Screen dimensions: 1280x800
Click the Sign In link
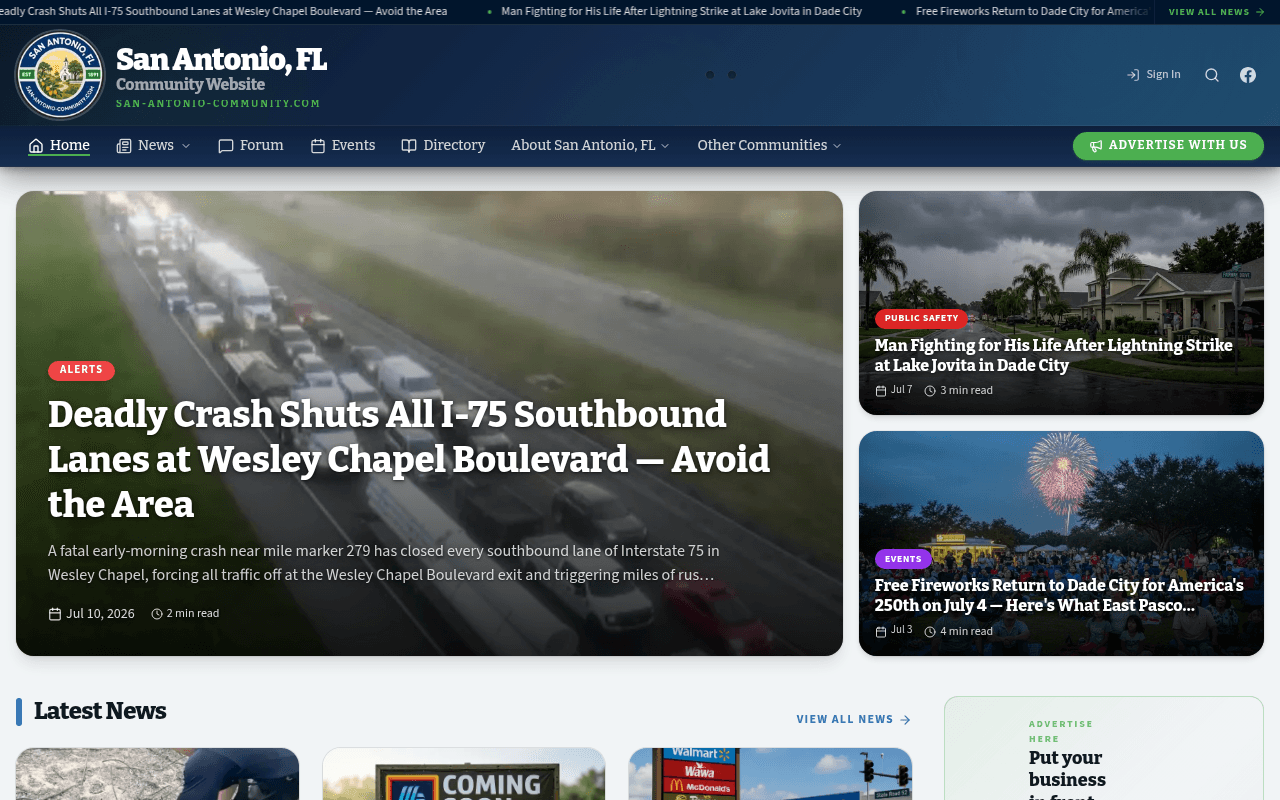pyautogui.click(x=1153, y=75)
